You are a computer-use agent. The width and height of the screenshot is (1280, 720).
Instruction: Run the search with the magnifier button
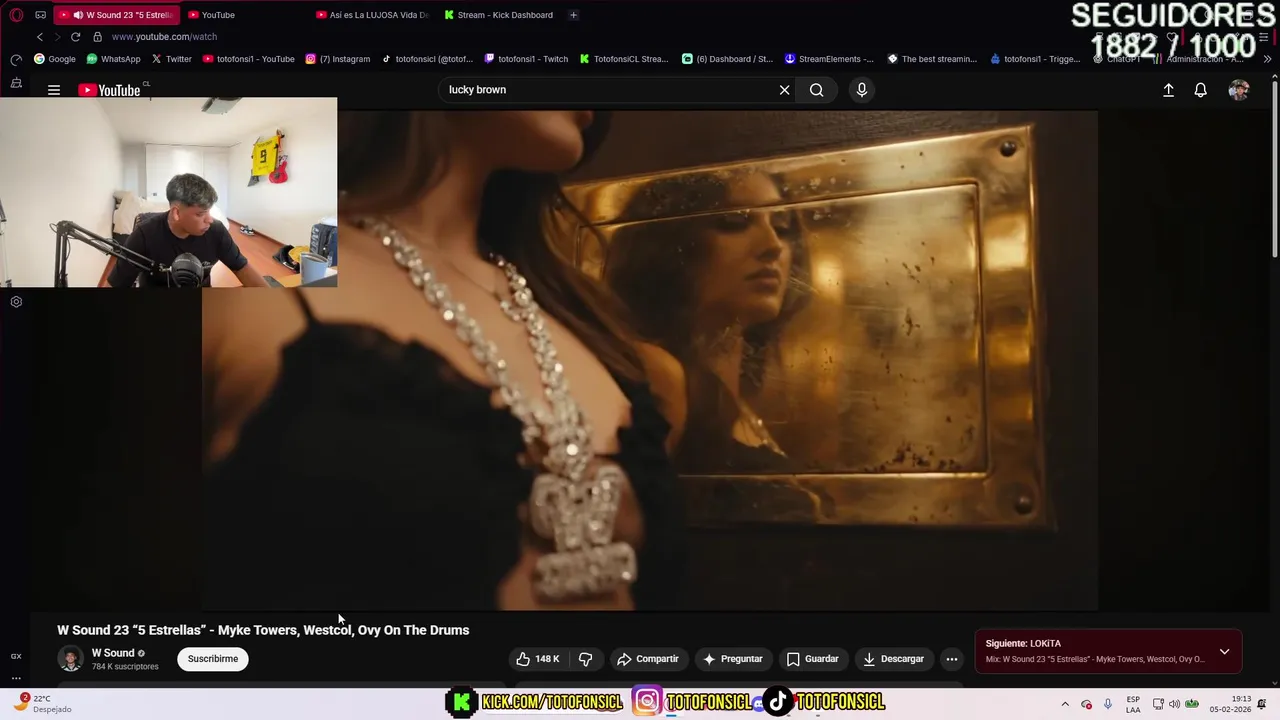pos(817,90)
